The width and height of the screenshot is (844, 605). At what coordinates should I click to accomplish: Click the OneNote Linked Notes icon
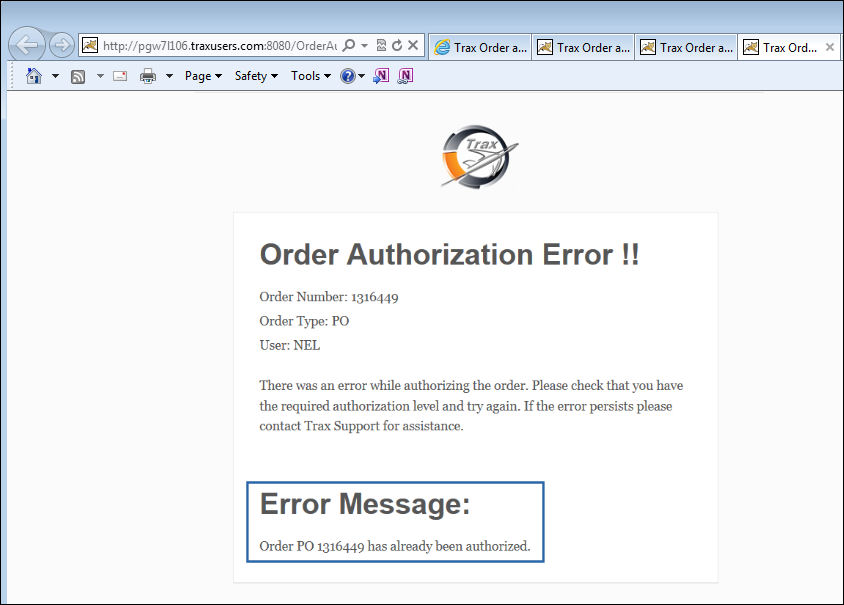point(405,76)
